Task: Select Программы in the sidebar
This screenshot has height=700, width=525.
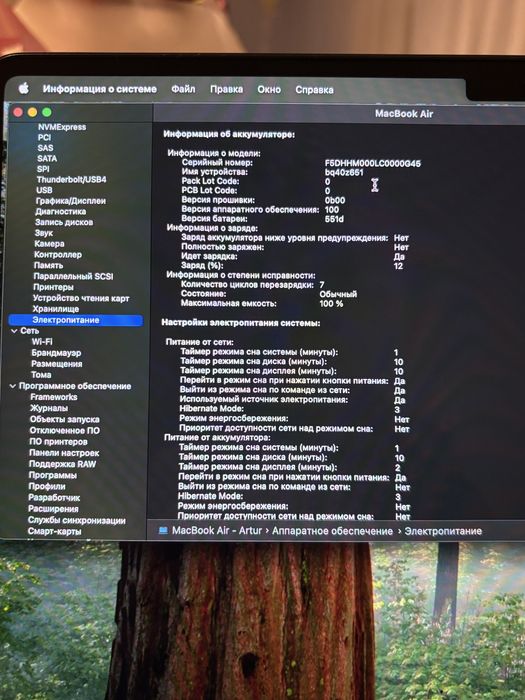Action: [53, 475]
